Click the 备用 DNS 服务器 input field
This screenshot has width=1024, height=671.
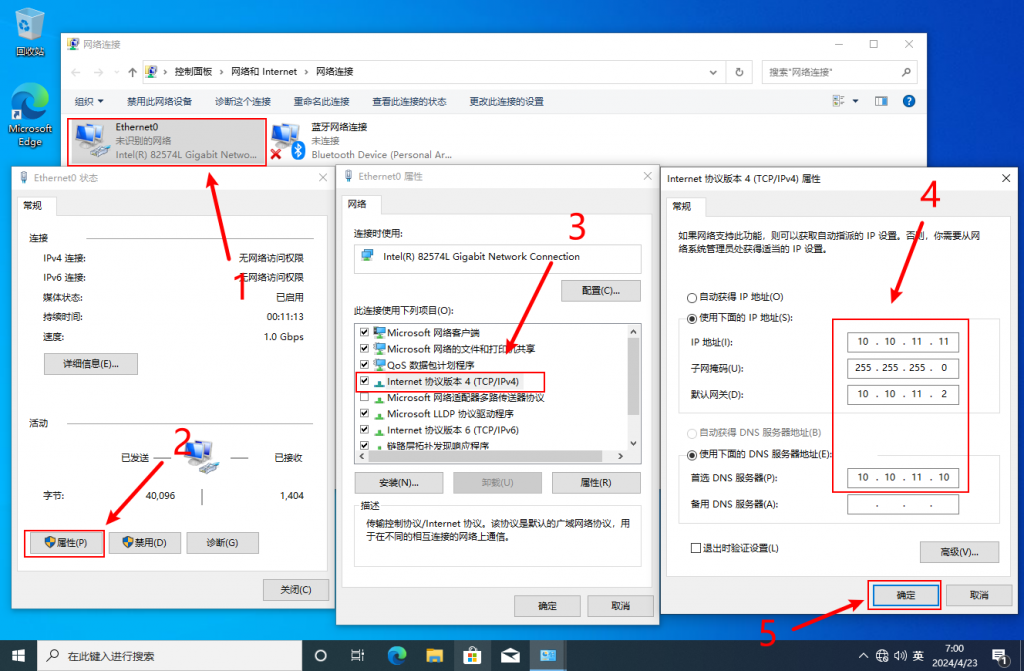click(x=902, y=505)
